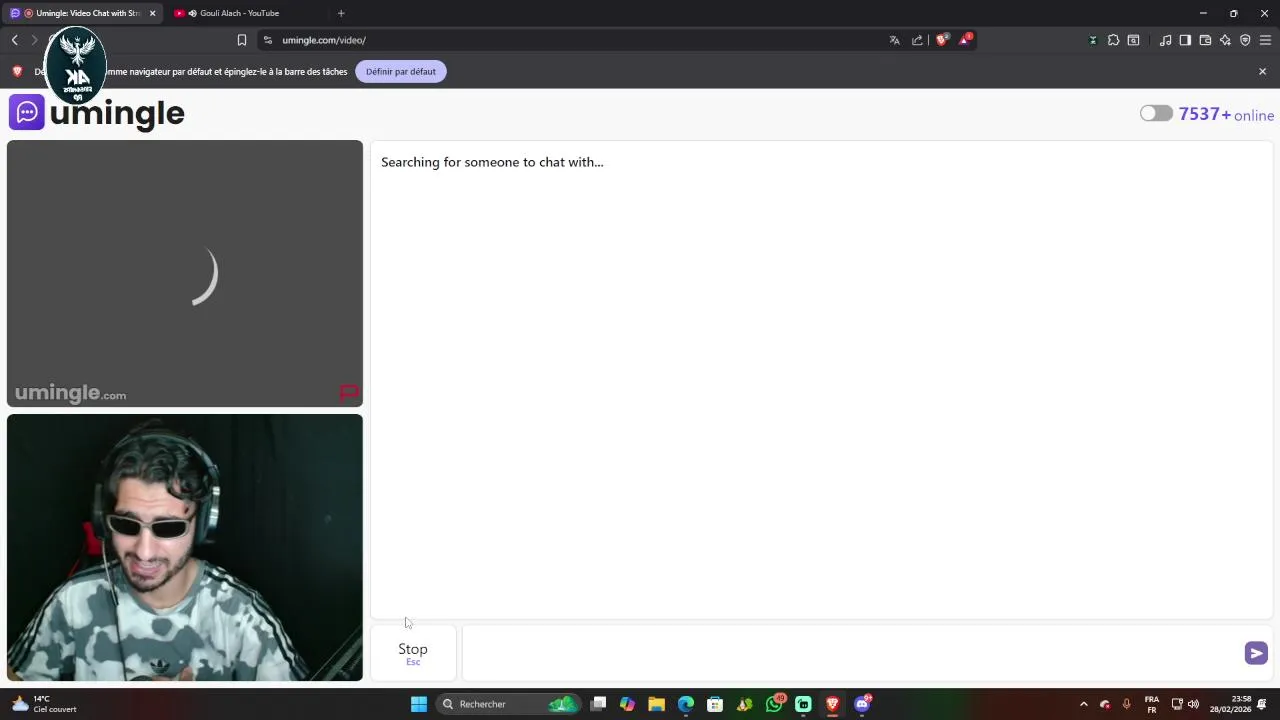This screenshot has height=720, width=1280.
Task: Open Discord from the taskbar
Action: (863, 704)
